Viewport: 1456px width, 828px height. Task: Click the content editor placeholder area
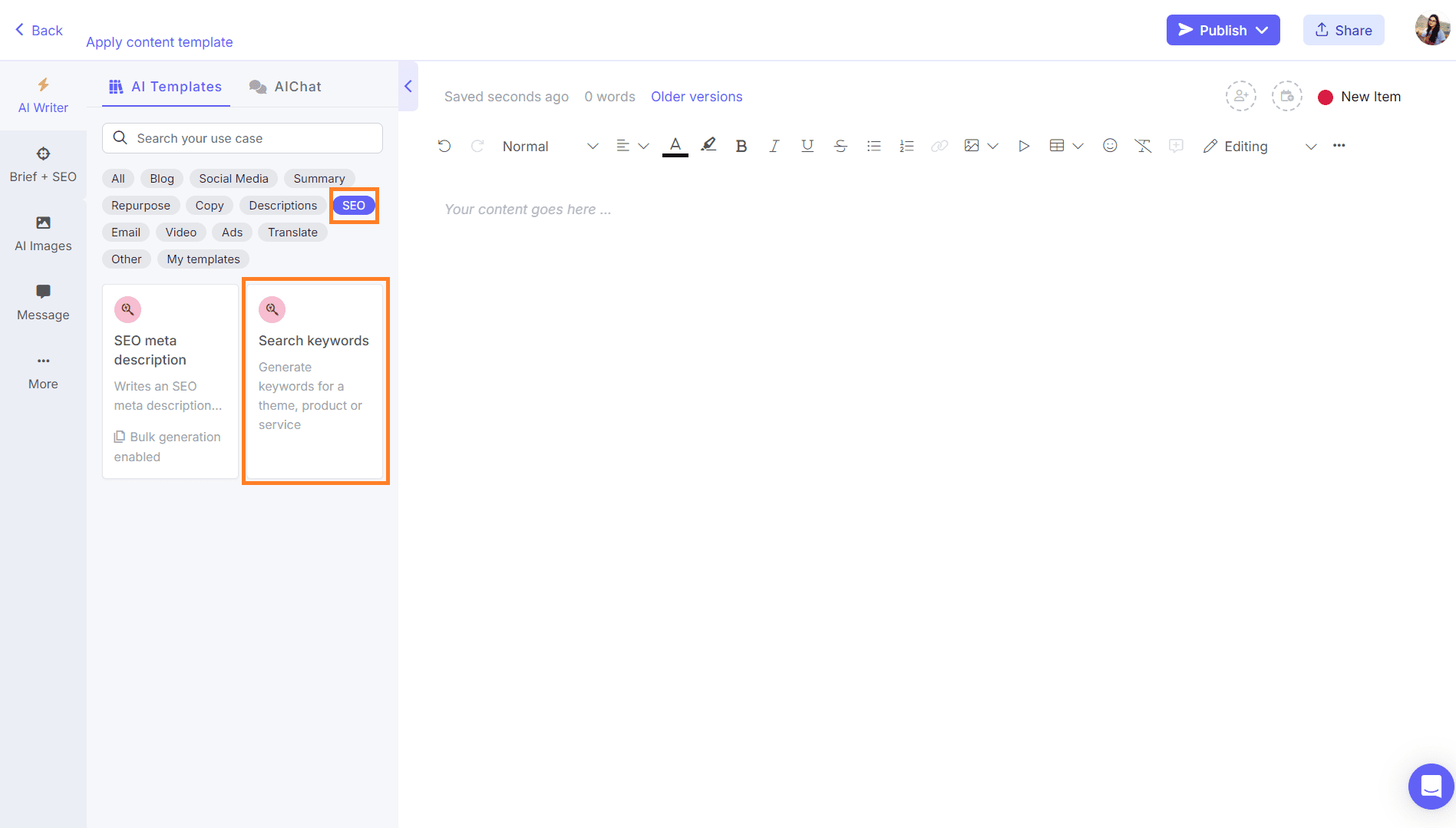coord(528,209)
